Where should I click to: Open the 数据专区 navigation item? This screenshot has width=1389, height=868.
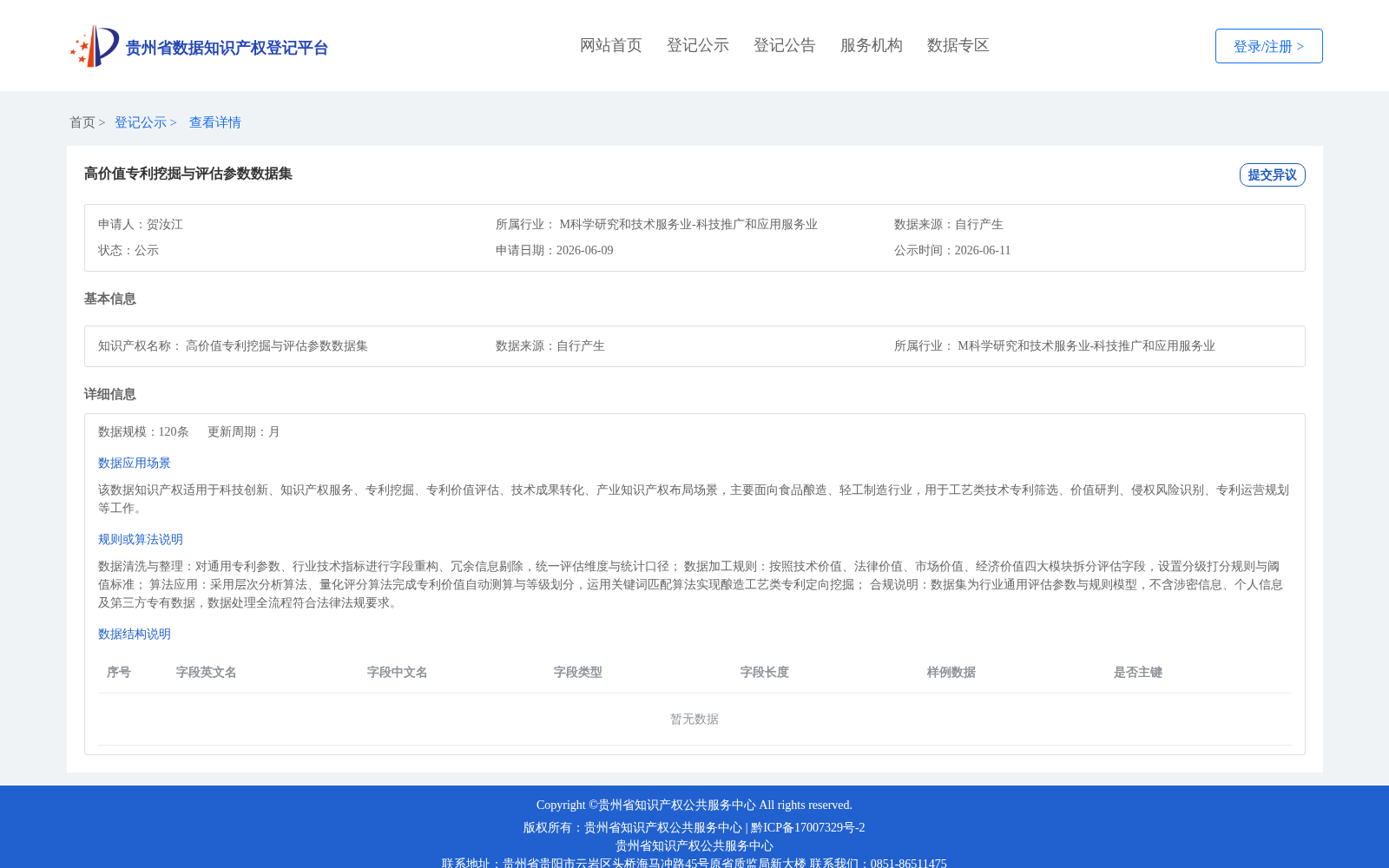point(958,45)
